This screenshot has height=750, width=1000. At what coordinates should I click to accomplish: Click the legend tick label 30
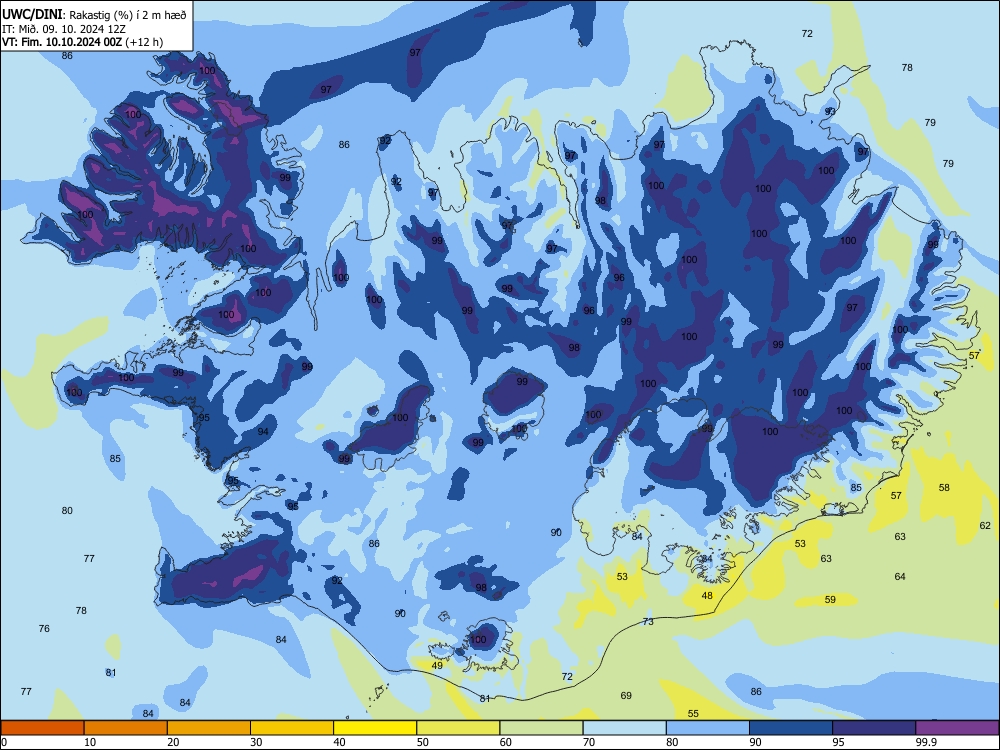tap(256, 742)
